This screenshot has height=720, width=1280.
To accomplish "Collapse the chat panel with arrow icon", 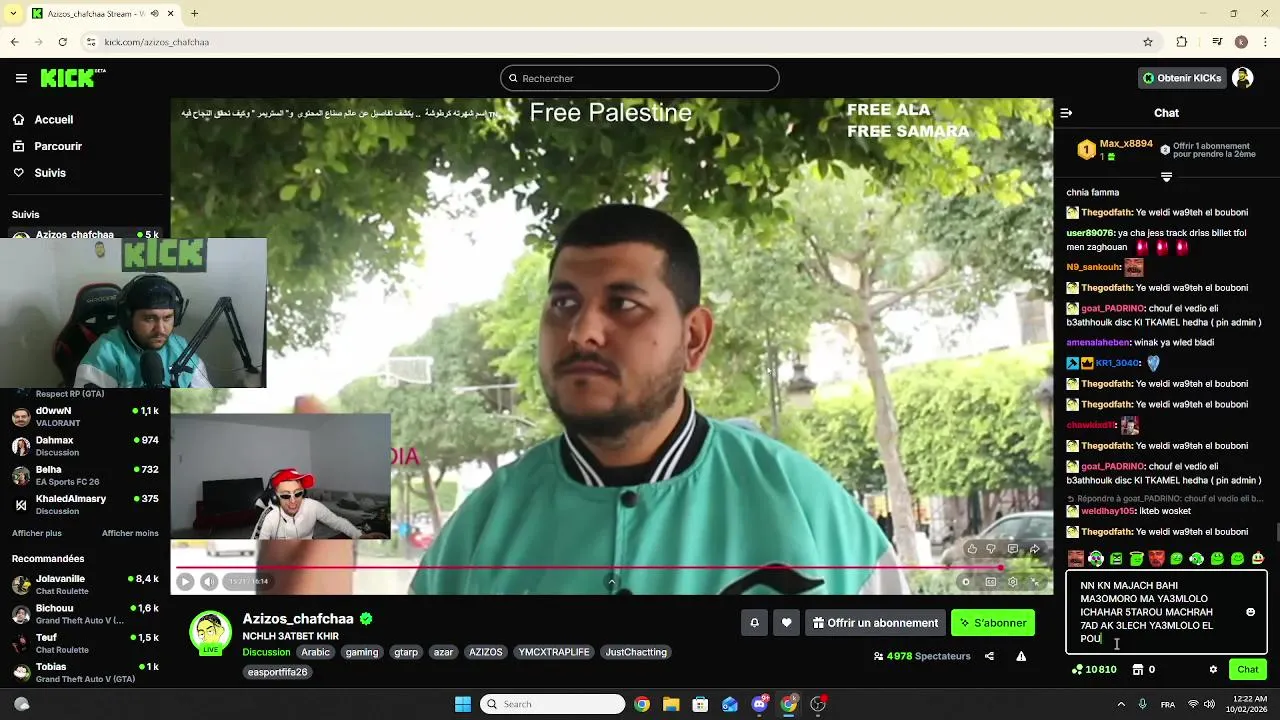I will click(1066, 113).
